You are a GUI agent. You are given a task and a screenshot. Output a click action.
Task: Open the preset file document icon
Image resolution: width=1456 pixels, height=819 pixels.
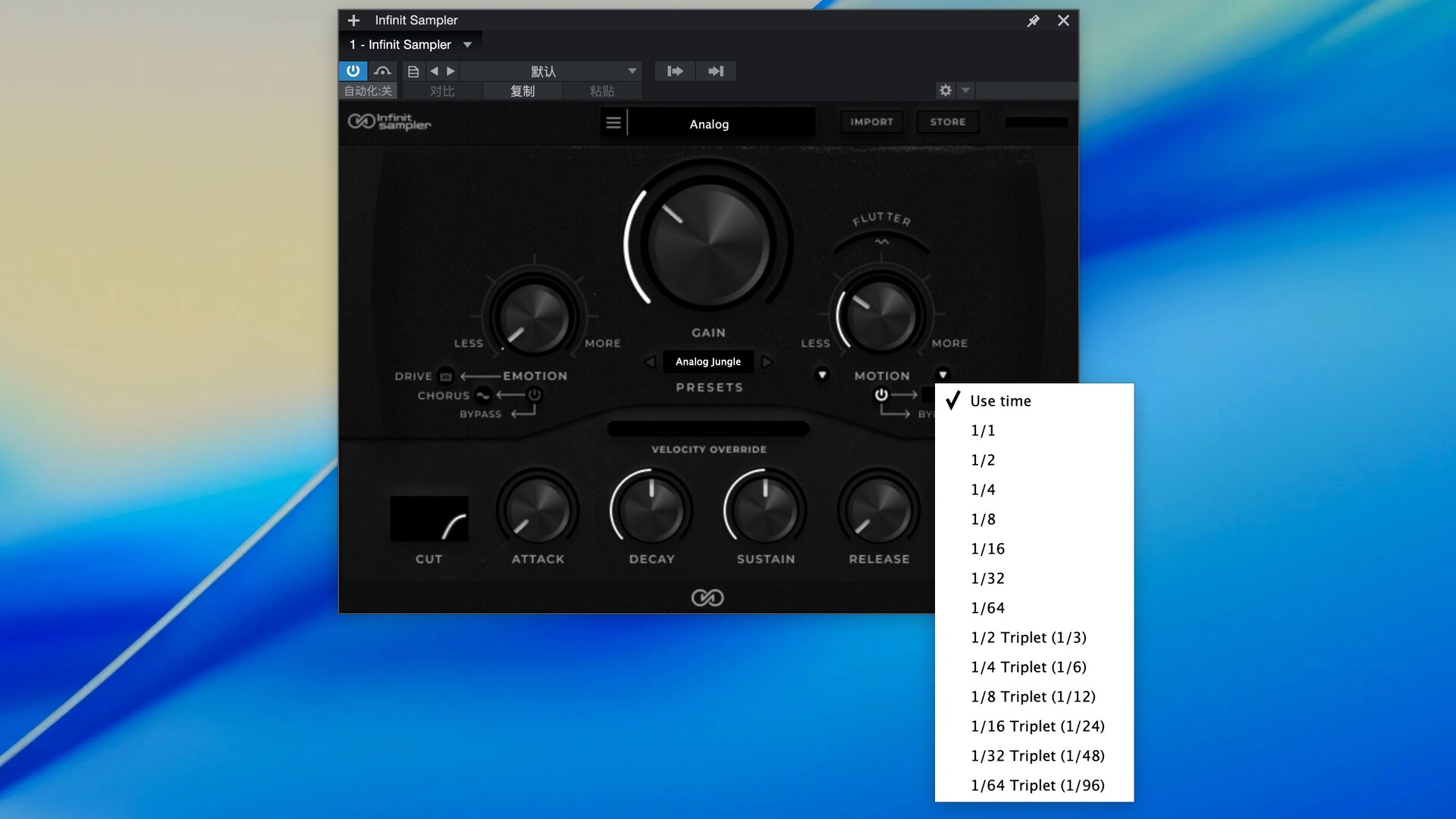tap(413, 71)
